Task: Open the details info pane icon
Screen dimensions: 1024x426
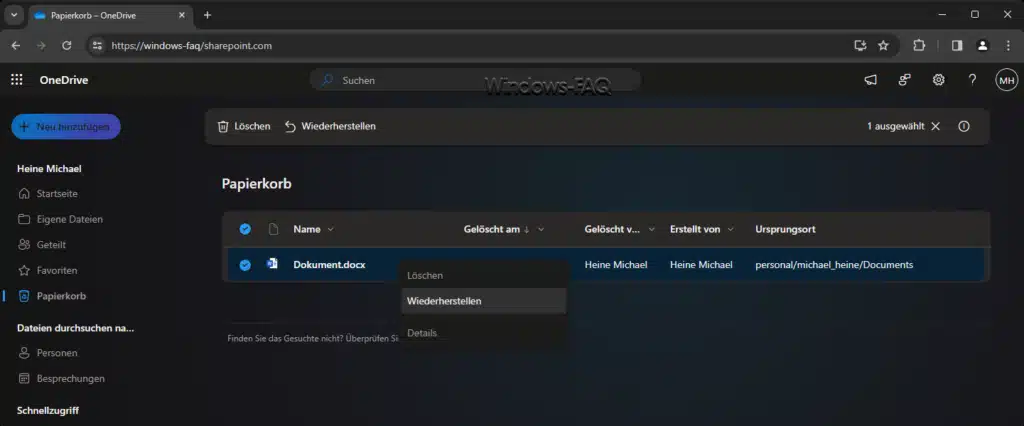Action: (x=964, y=126)
